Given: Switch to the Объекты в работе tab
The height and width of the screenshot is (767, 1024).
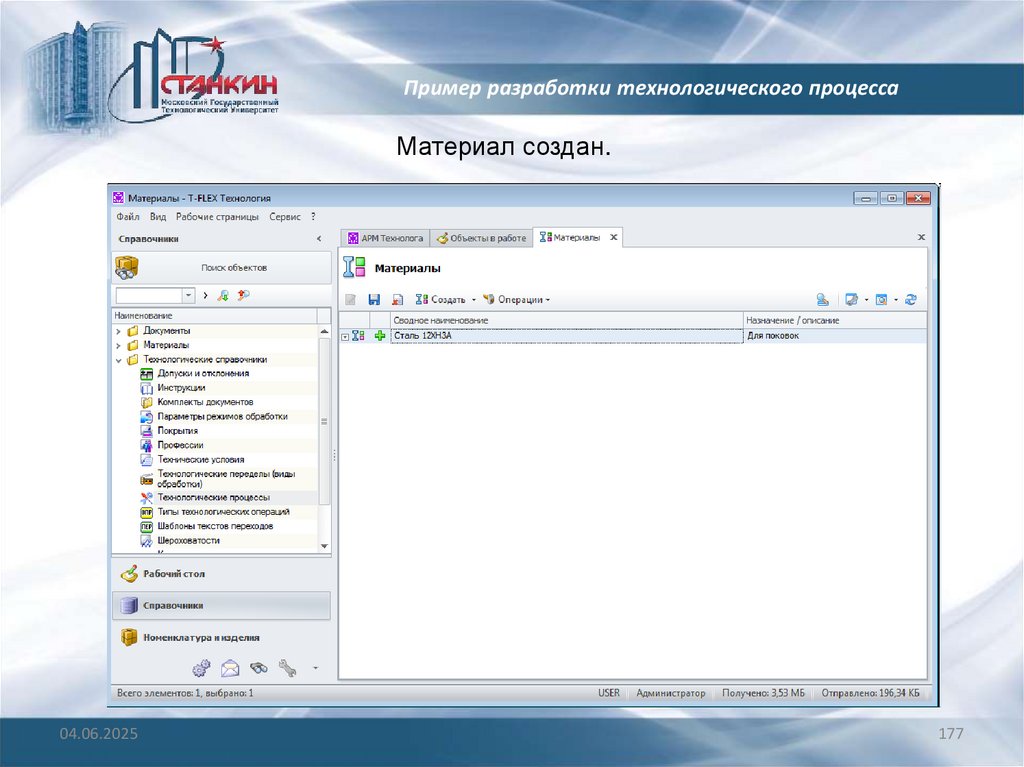Looking at the screenshot, I should point(481,238).
